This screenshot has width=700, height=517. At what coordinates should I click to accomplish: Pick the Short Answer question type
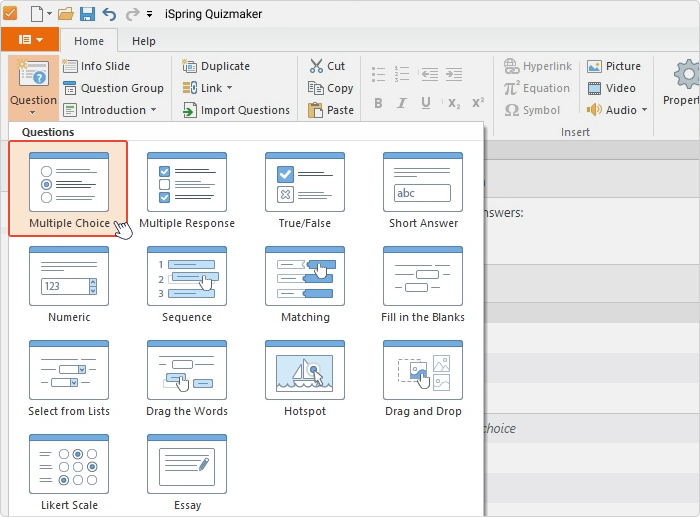pyautogui.click(x=423, y=189)
